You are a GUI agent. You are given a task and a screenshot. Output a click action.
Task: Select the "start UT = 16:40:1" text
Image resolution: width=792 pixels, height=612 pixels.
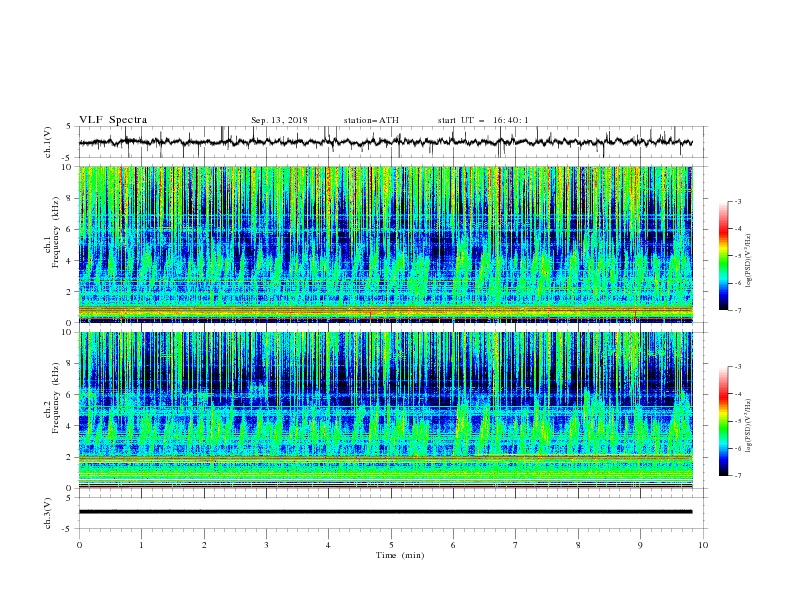click(483, 120)
